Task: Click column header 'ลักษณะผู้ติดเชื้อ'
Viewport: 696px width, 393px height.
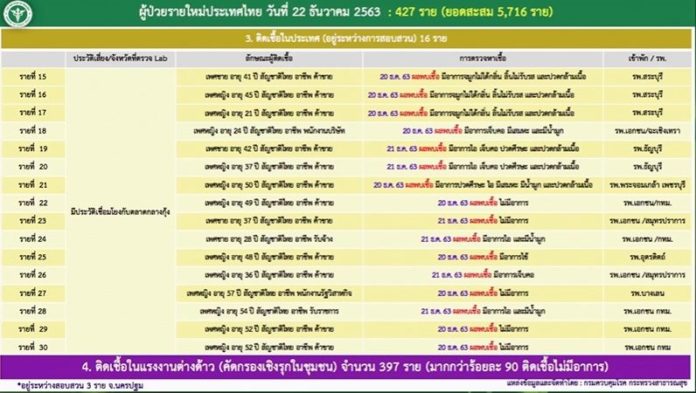Action: pos(269,59)
